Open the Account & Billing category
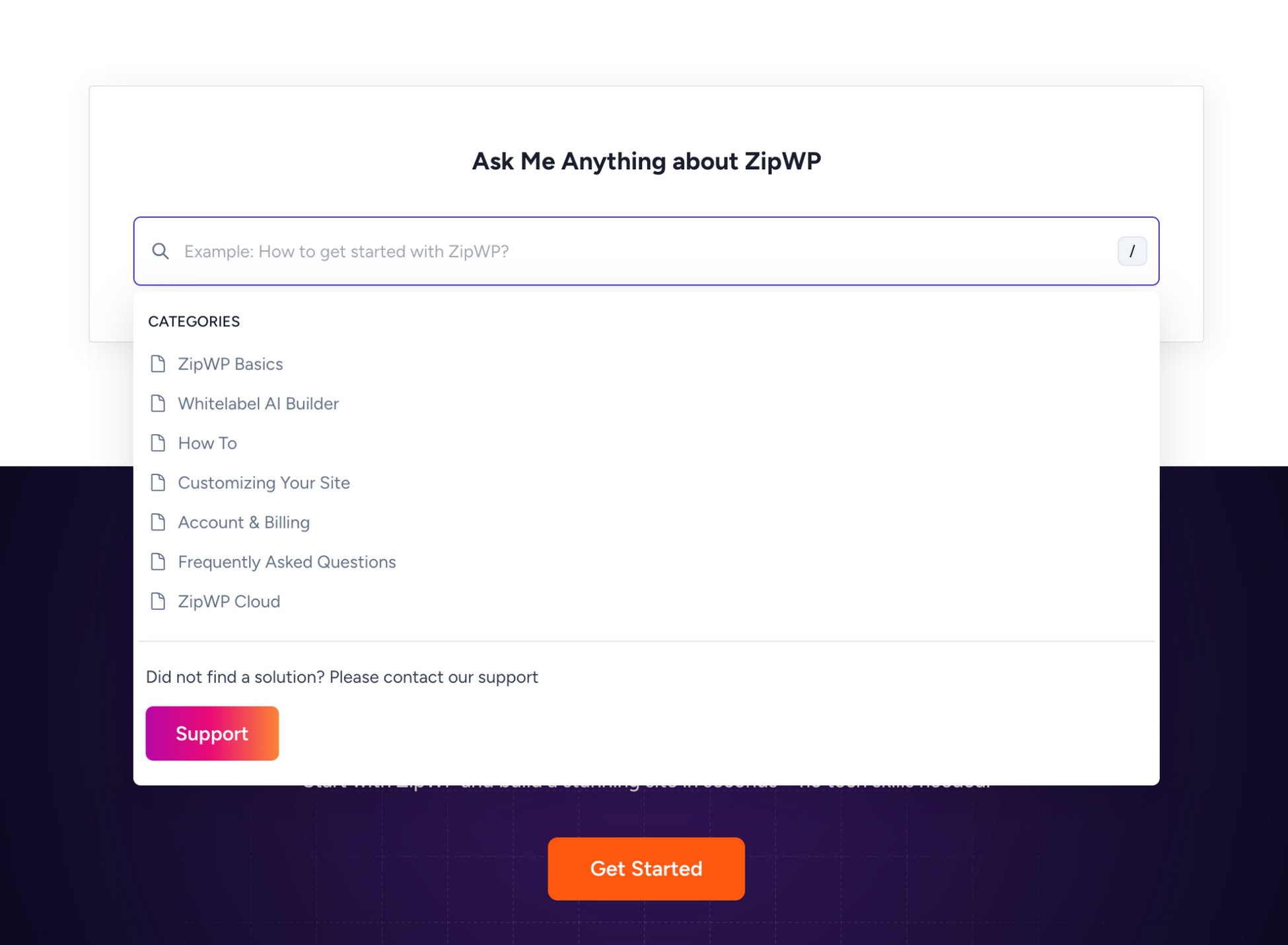The width and height of the screenshot is (1288, 945). 244,522
